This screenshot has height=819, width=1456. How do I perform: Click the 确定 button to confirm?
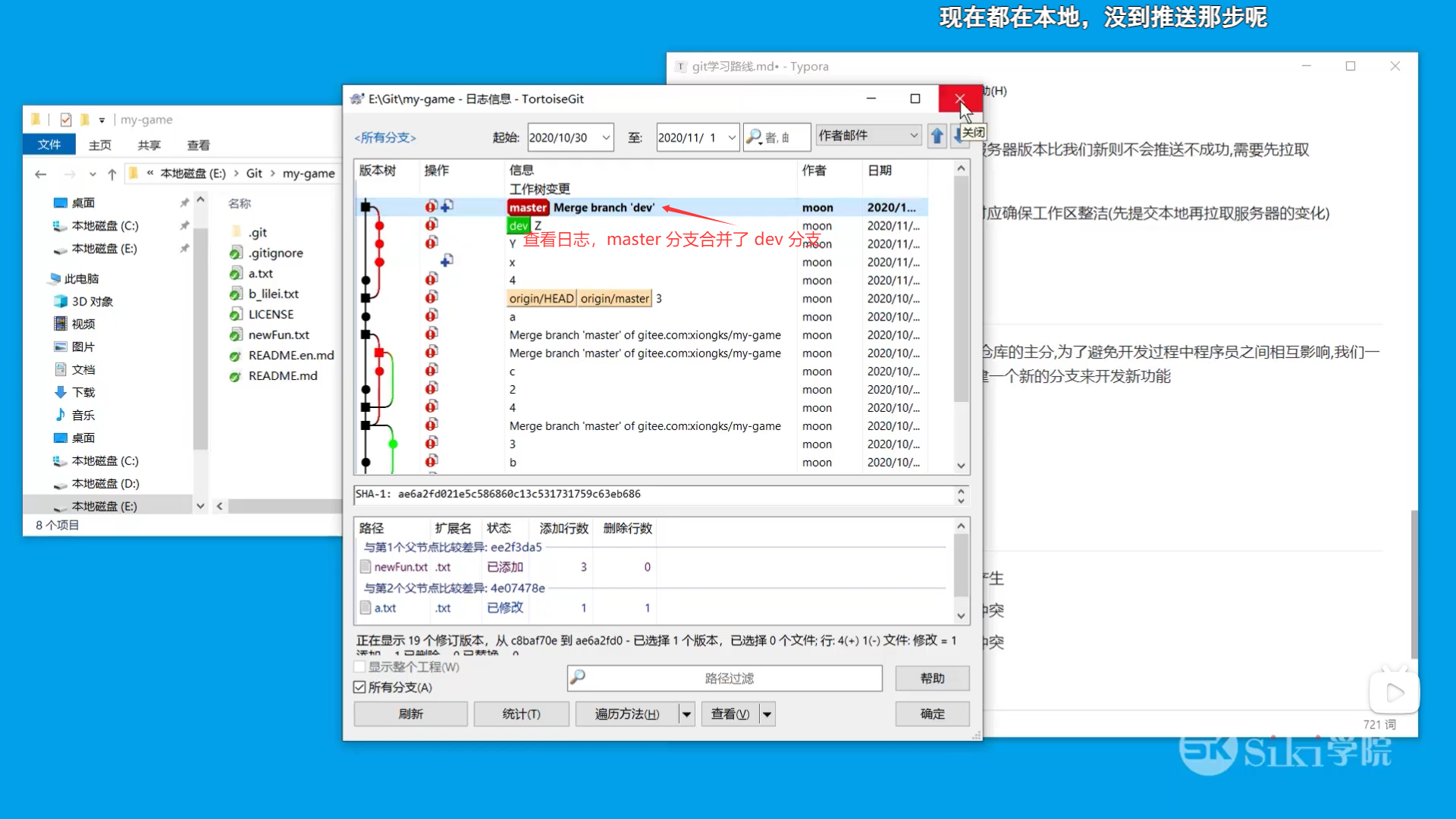(x=932, y=714)
